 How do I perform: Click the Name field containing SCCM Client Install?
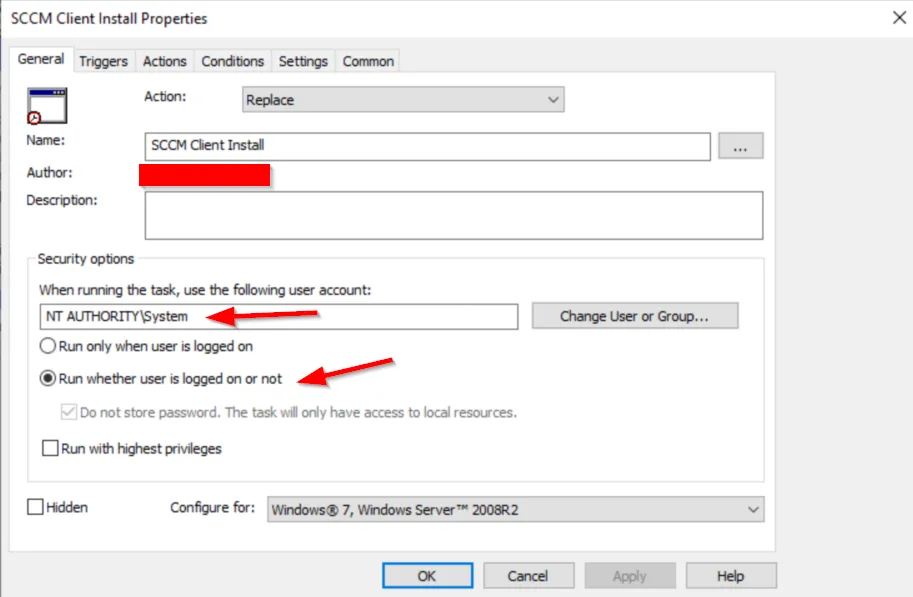(x=427, y=146)
